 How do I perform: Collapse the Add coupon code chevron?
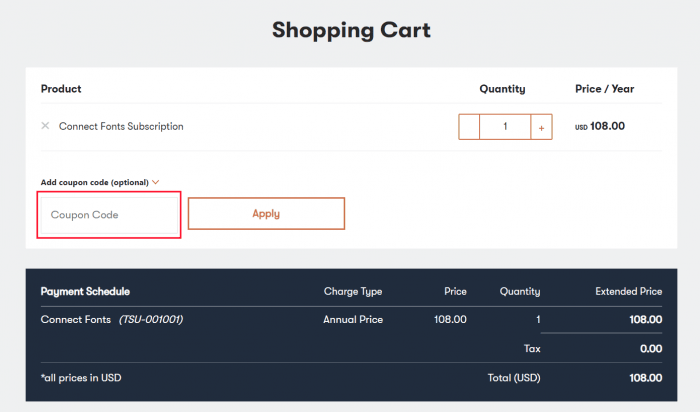155,182
